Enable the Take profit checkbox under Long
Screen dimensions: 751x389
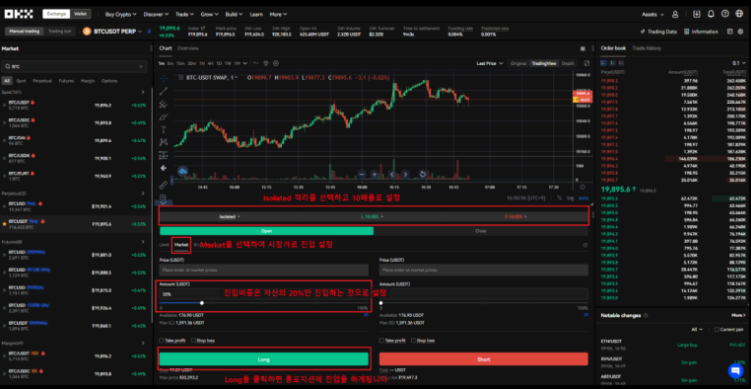pyautogui.click(x=162, y=341)
